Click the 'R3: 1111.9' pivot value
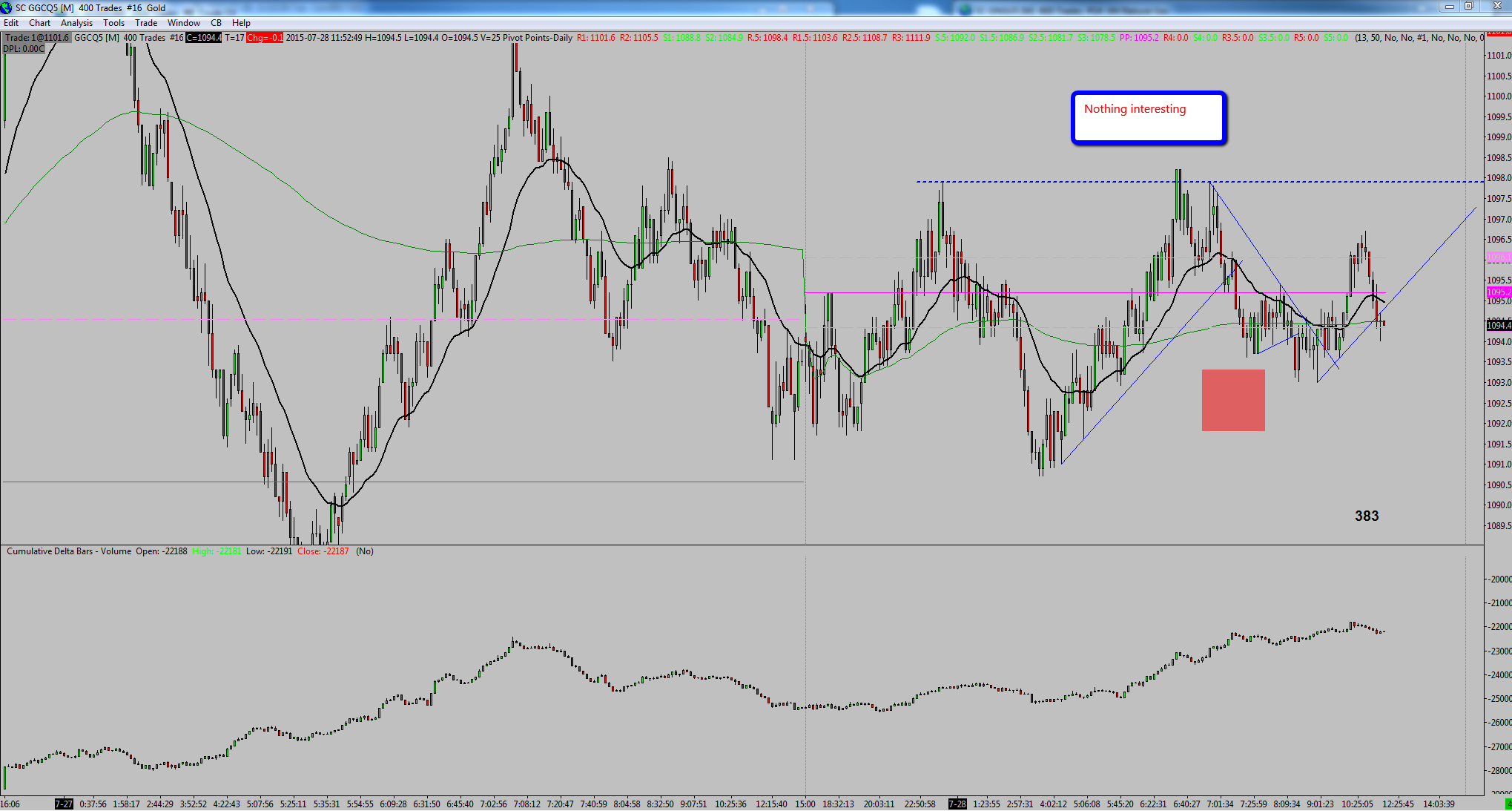This screenshot has height=811, width=1512. tap(911, 38)
